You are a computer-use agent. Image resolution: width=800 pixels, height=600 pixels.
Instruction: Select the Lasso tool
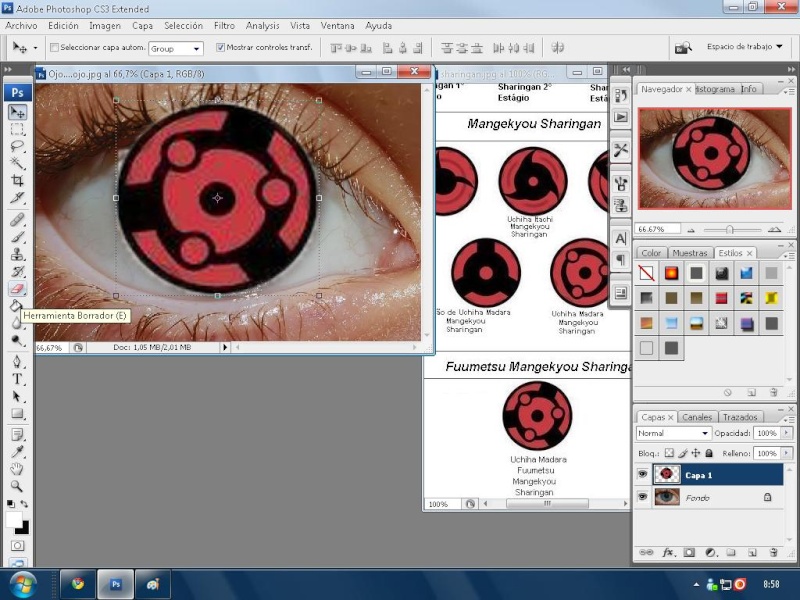[x=18, y=146]
